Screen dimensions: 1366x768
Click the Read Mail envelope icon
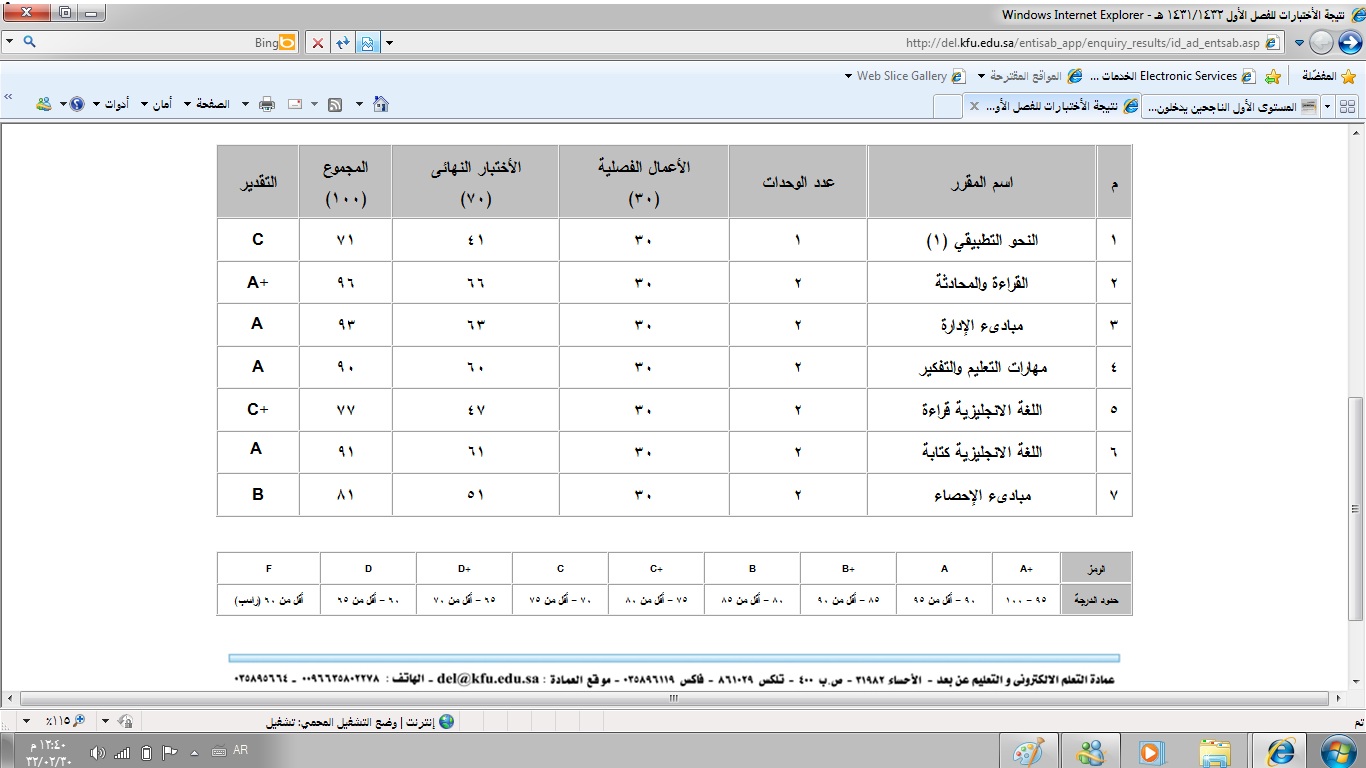click(296, 104)
